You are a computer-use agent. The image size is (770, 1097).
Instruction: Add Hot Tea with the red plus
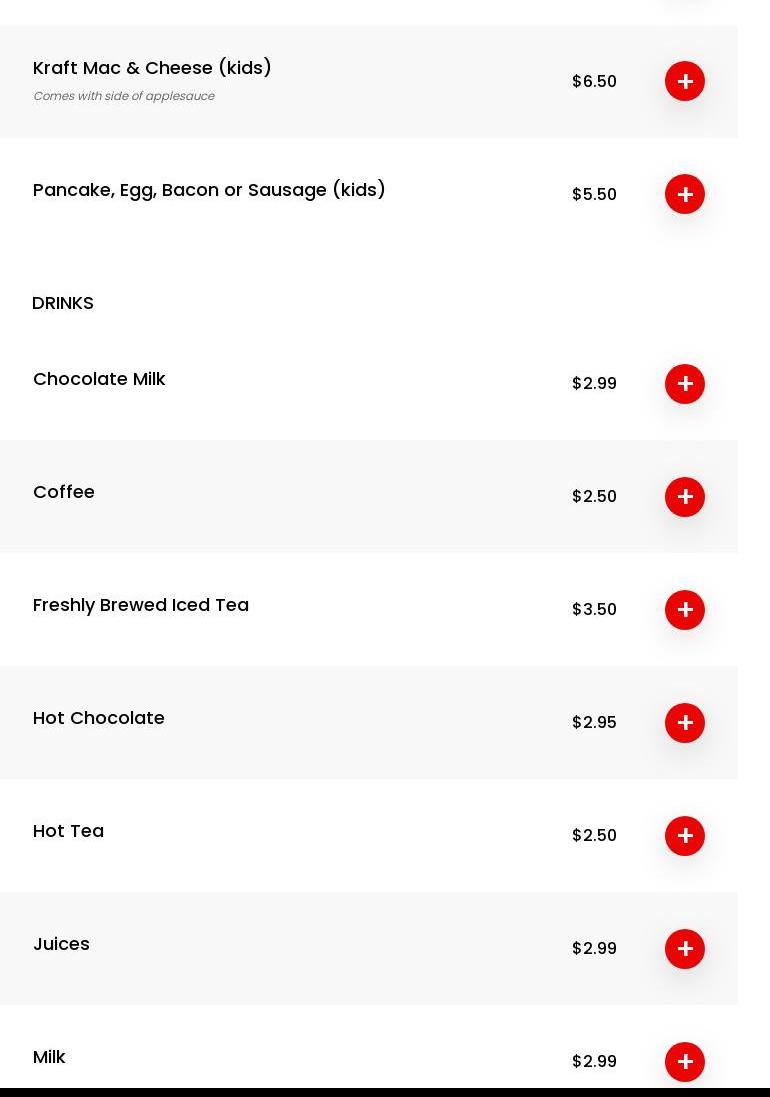tap(685, 836)
